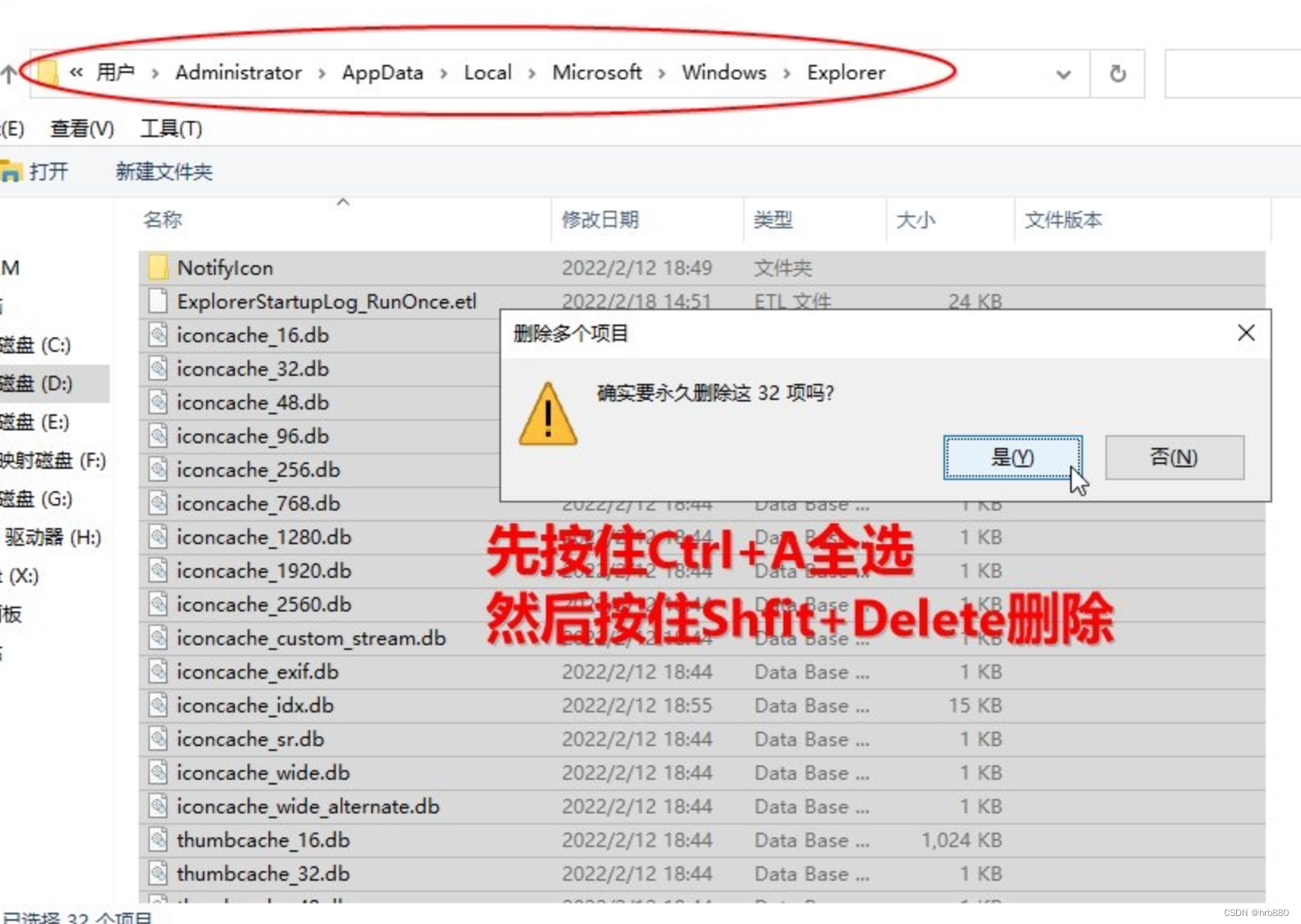Screen dimensions: 1301x924
Task: Click the 新建文件夹 toolbar button
Action: 164,171
